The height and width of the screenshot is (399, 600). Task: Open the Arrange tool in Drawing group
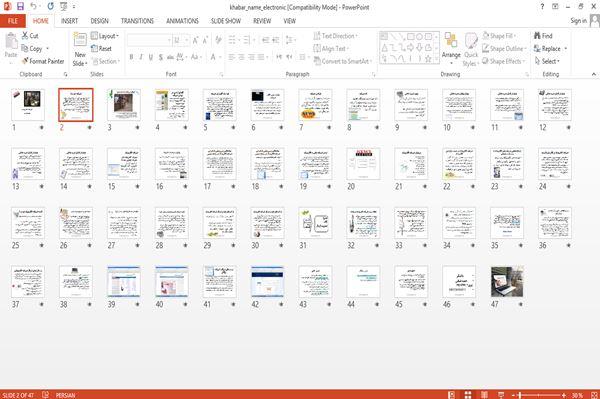point(451,48)
